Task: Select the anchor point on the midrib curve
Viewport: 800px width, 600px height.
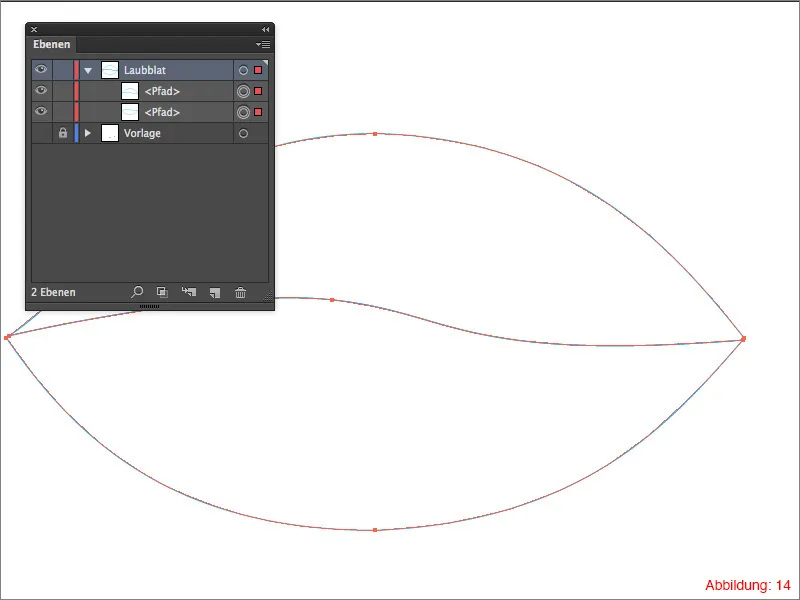Action: [332, 300]
